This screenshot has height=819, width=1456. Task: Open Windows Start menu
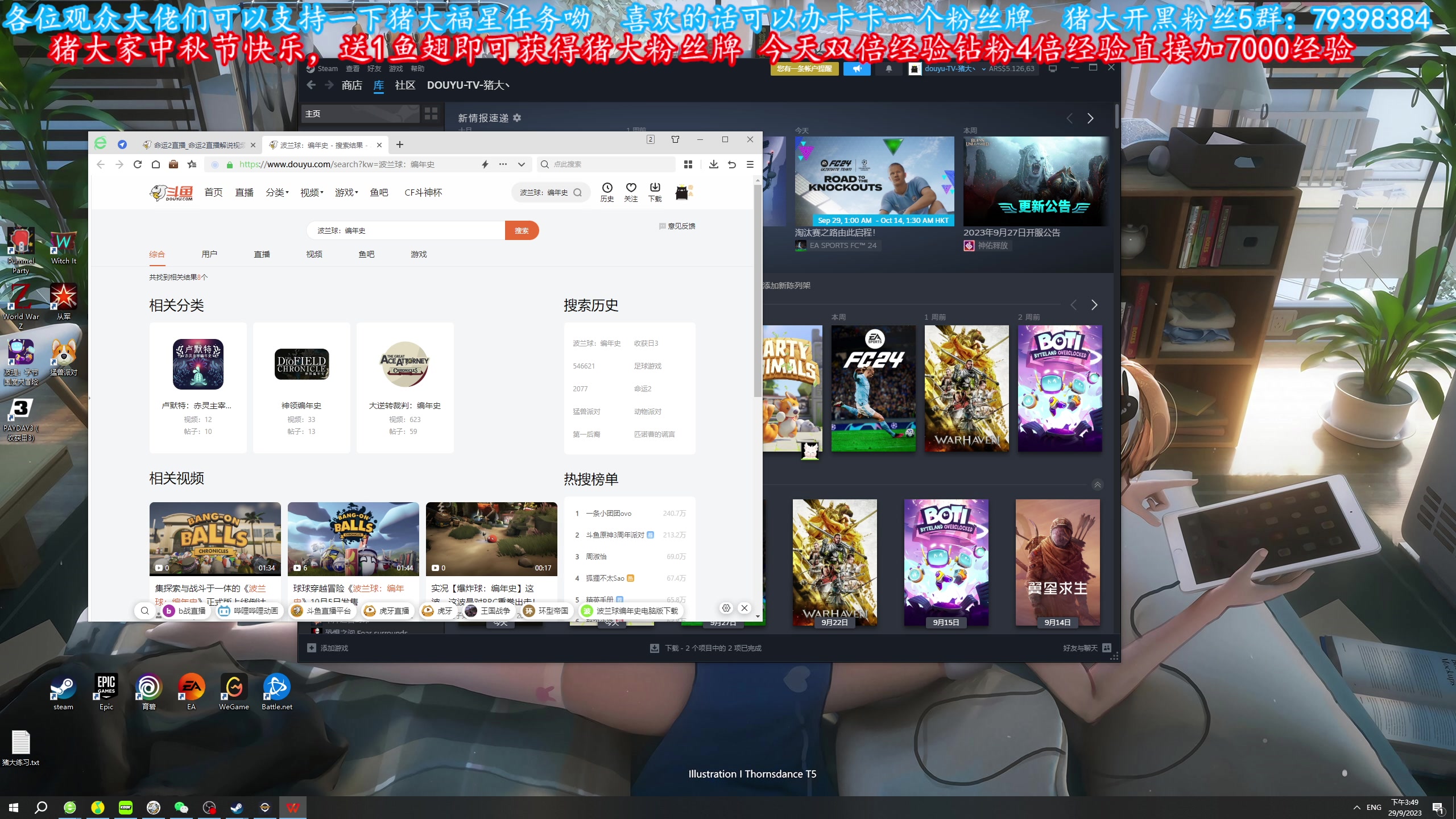pyautogui.click(x=14, y=807)
